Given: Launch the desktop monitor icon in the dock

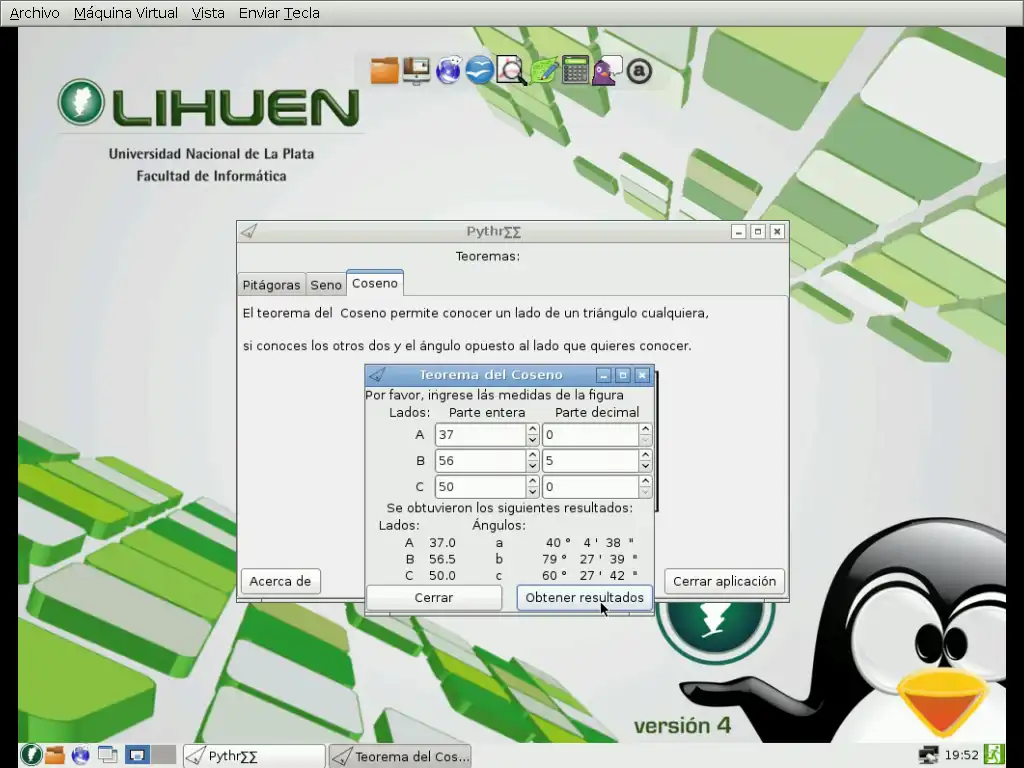Looking at the screenshot, I should (x=416, y=71).
